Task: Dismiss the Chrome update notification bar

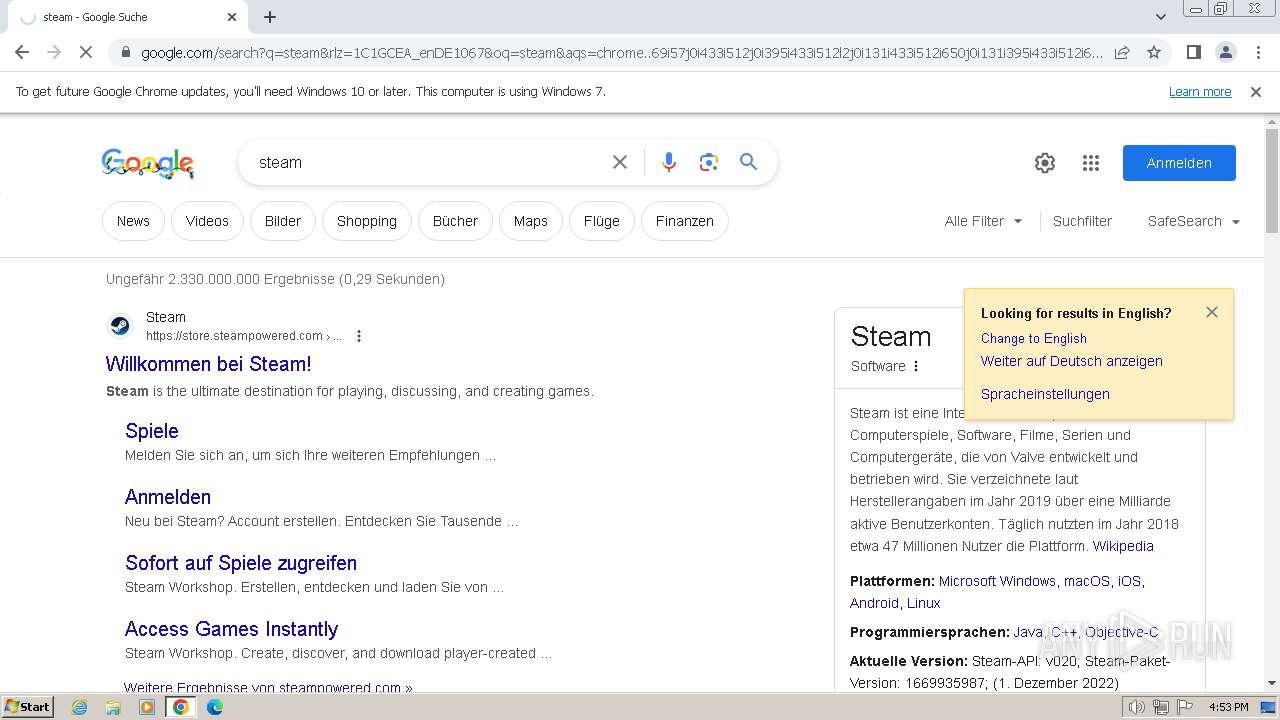Action: [1256, 92]
